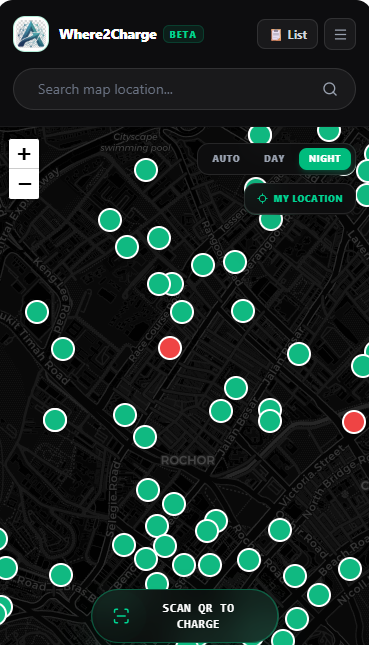The width and height of the screenshot is (369, 645).
Task: Select green marker directly above ROCHOR label
Action: (145, 437)
